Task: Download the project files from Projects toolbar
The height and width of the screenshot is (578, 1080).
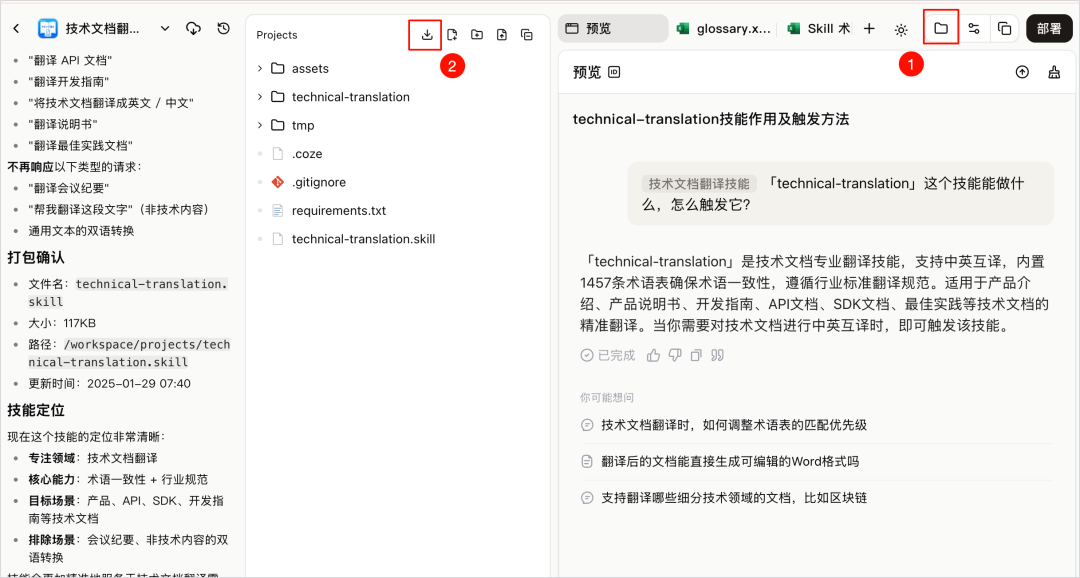Action: click(426, 34)
